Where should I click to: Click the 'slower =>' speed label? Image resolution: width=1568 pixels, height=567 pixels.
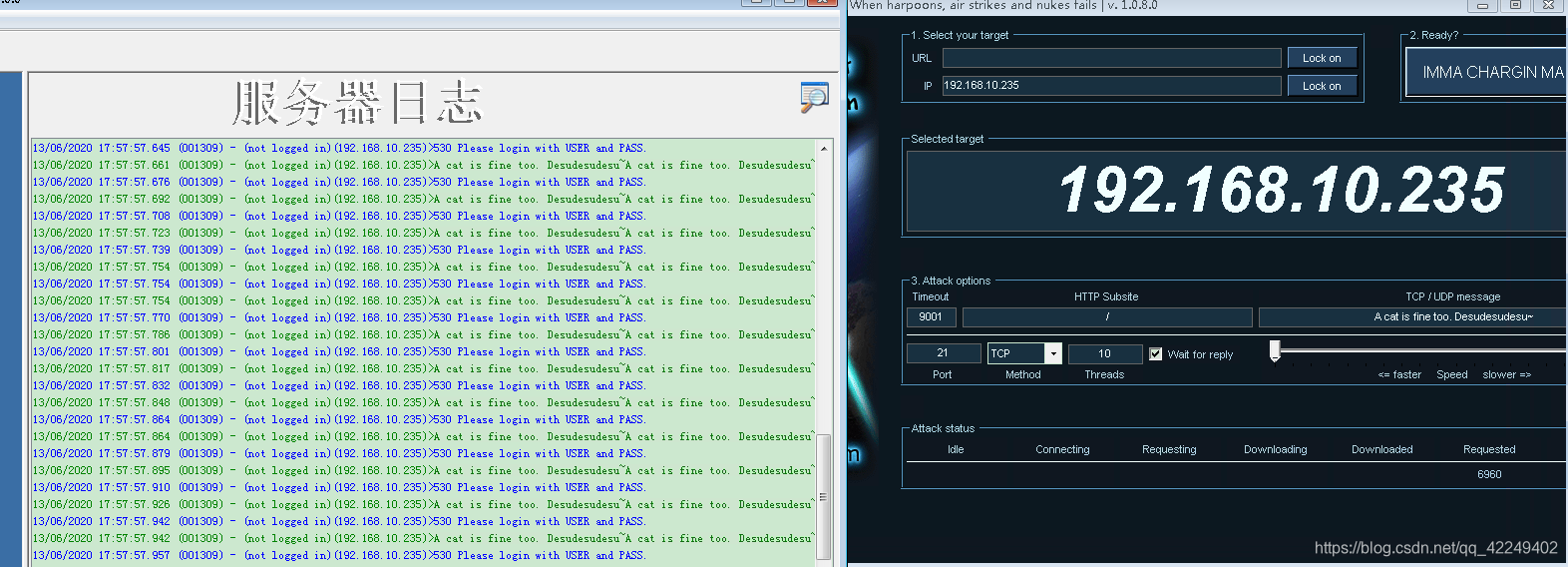pyautogui.click(x=1506, y=374)
